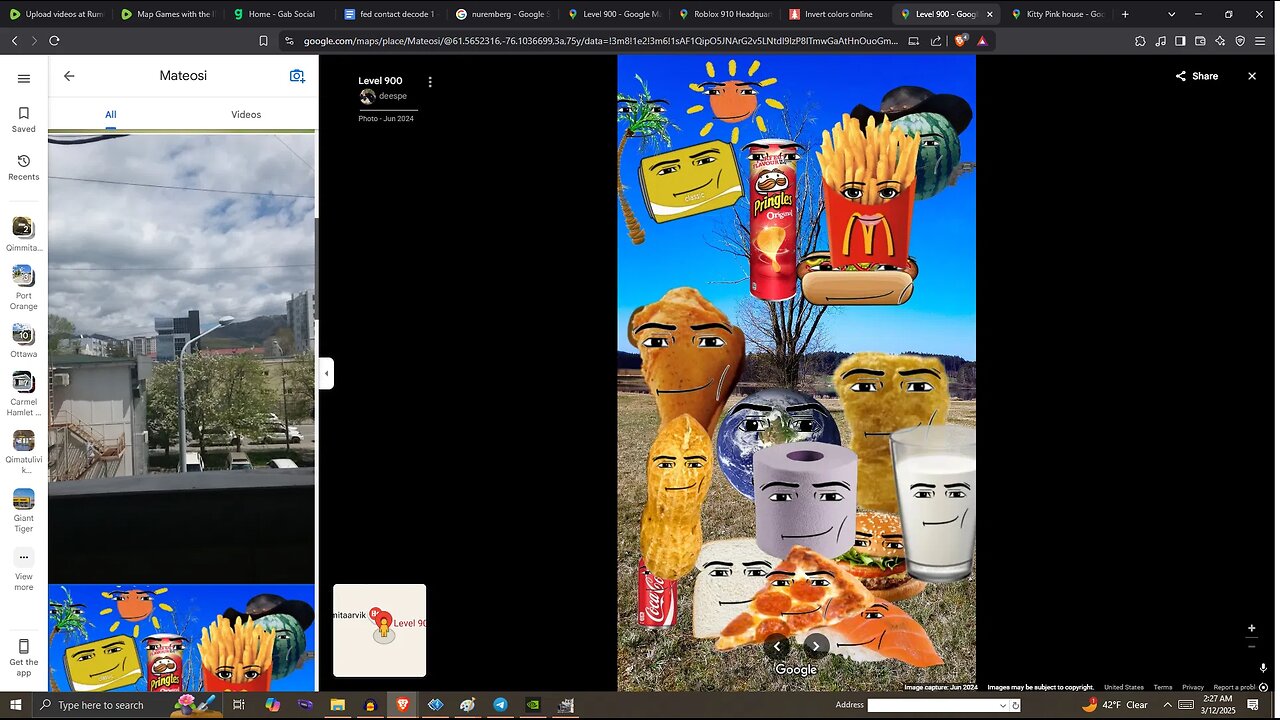Image resolution: width=1280 pixels, height=720 pixels.
Task: Open taskbar Address bar dropdown
Action: (x=1003, y=705)
